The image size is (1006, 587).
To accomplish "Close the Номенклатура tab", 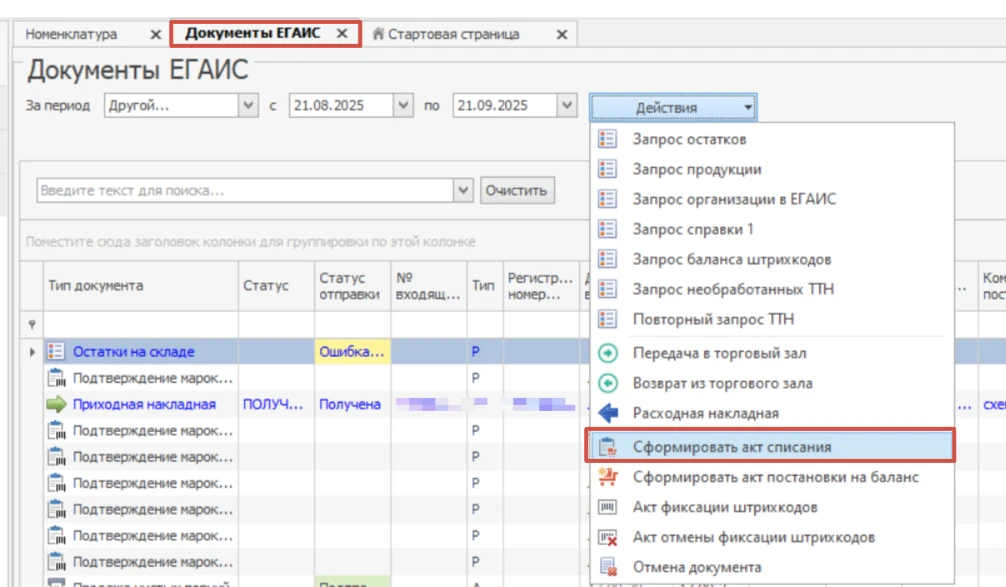I will [155, 35].
